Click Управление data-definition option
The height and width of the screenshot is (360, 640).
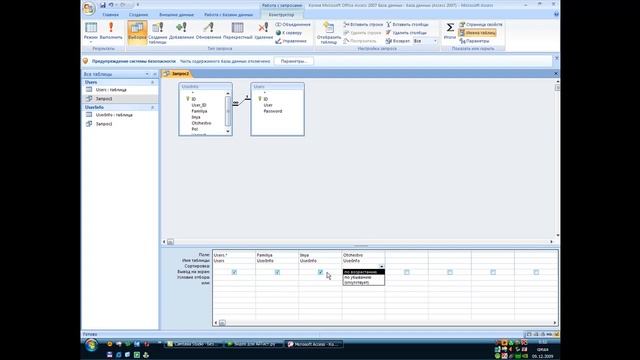pyautogui.click(x=291, y=41)
